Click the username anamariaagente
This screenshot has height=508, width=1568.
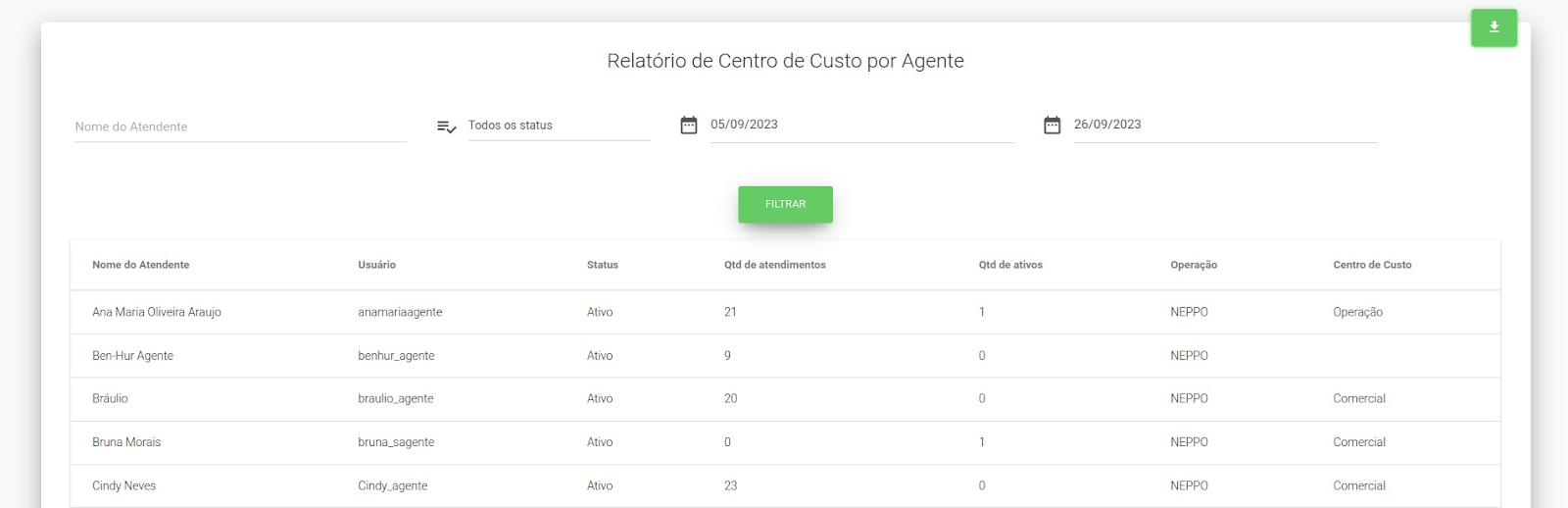400,312
